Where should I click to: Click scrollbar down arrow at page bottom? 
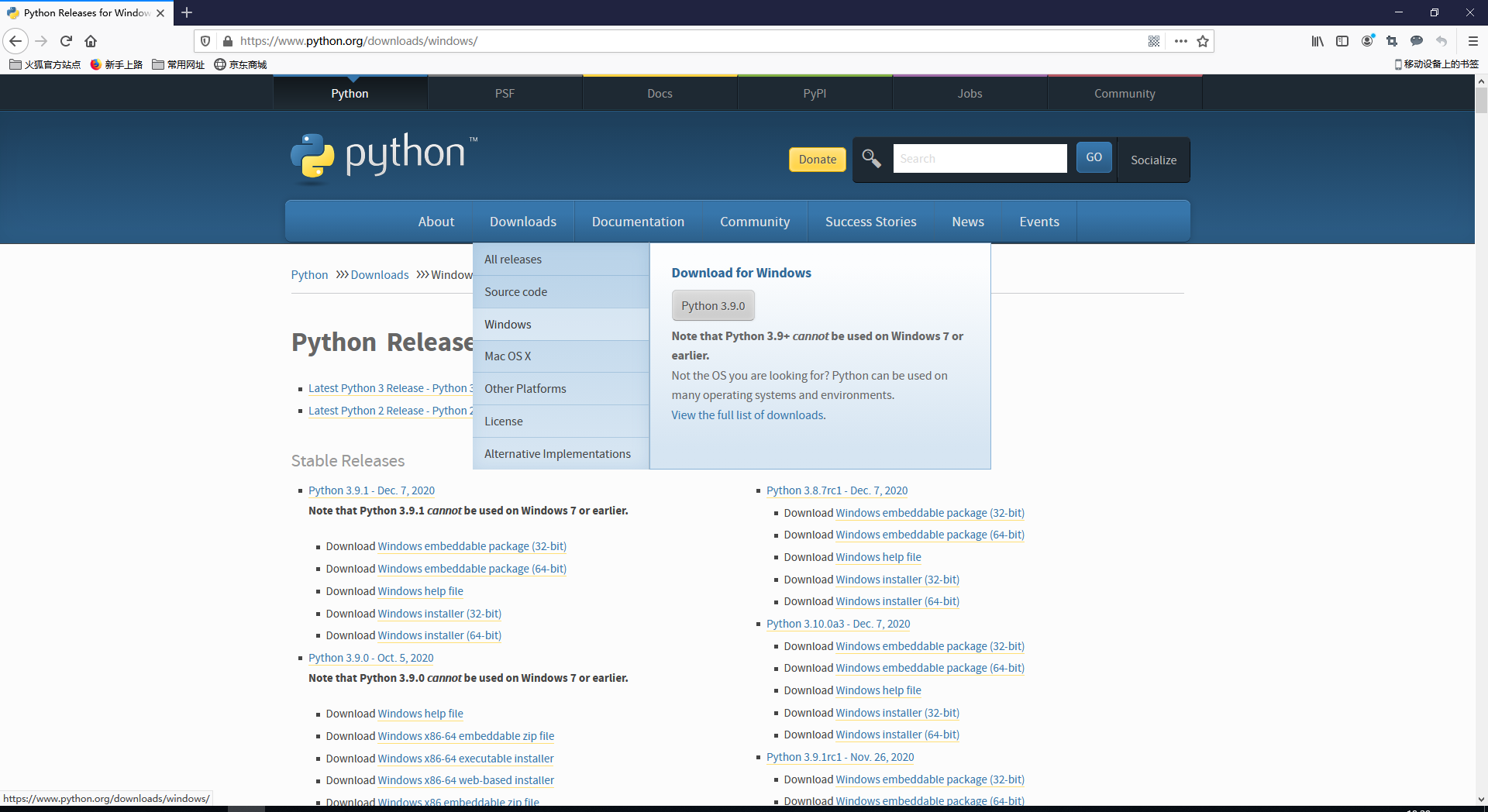1481,800
